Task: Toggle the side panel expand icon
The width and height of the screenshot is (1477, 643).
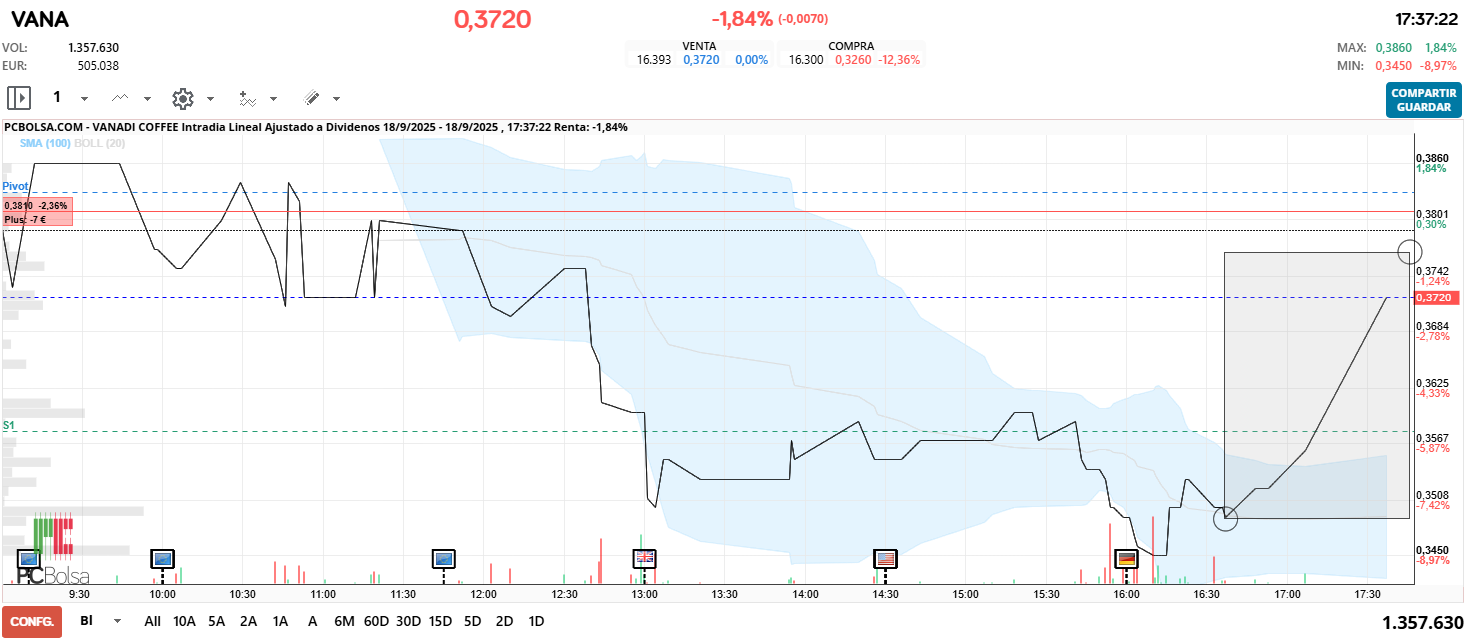Action: point(19,98)
